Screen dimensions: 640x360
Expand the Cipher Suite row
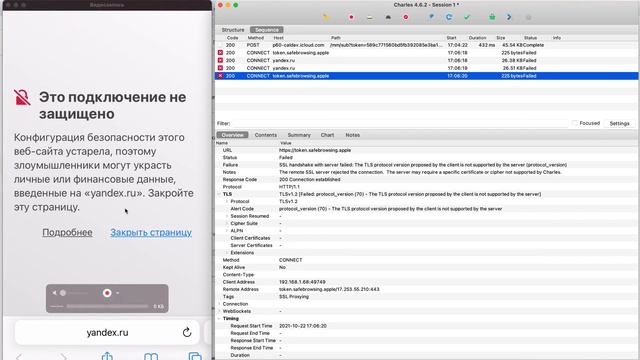(x=227, y=224)
